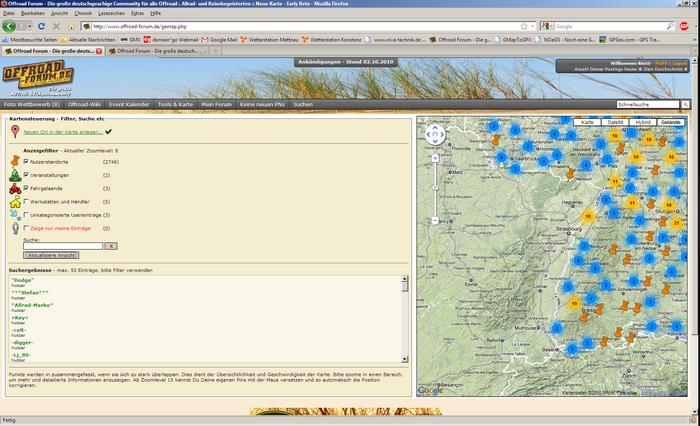Open Offroad-Wiki in the navbar
This screenshot has height=426, width=700.
(x=84, y=104)
